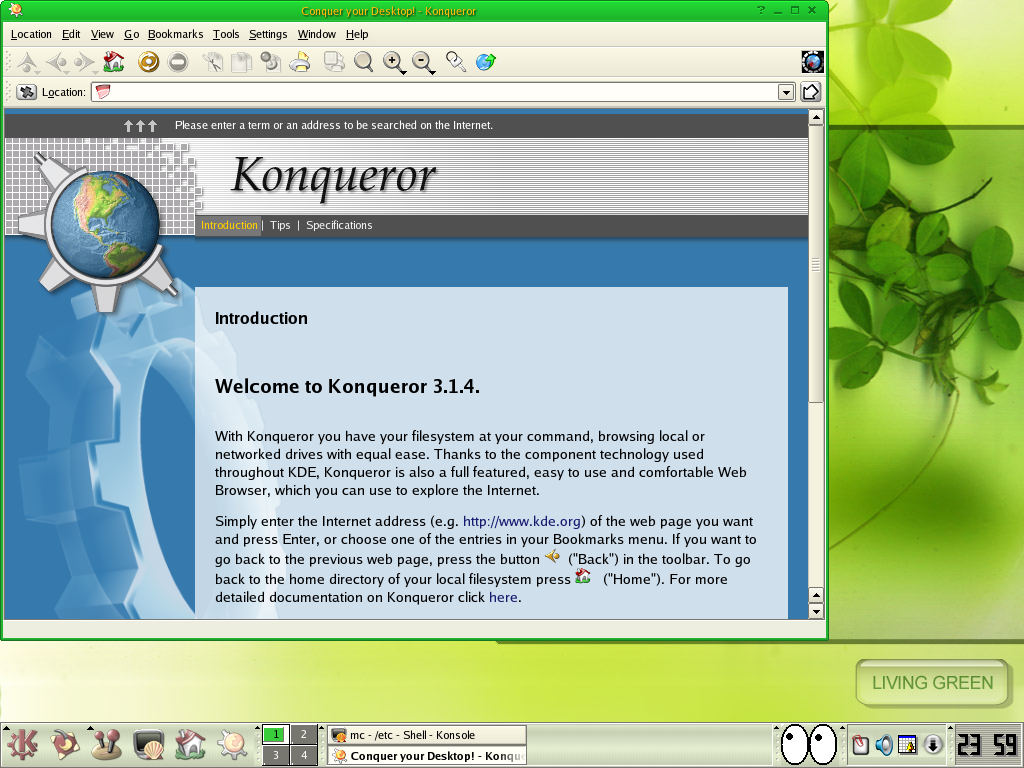Clear the location bar with the eraser button

pyautogui.click(x=26, y=92)
